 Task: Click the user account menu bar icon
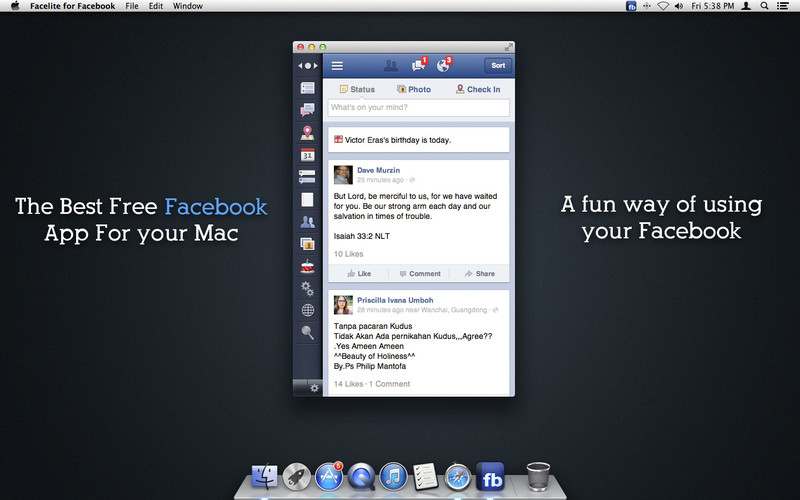tap(746, 6)
